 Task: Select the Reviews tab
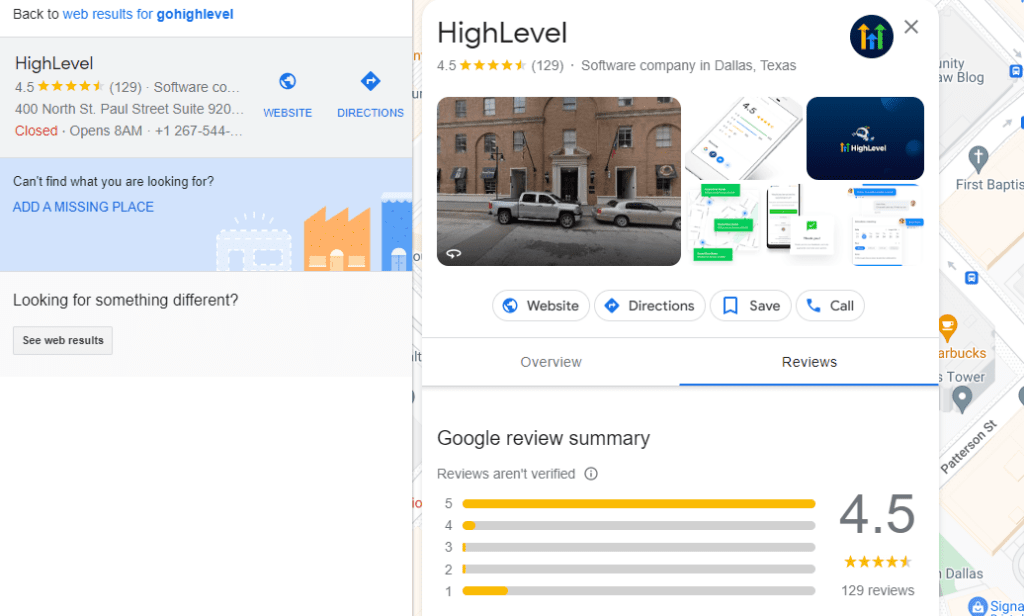pos(809,362)
